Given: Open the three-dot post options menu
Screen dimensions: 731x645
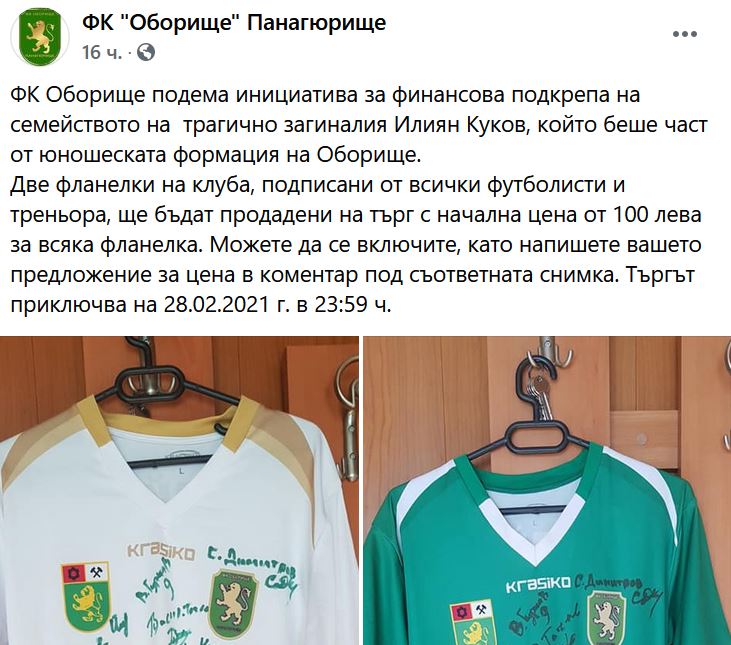Looking at the screenshot, I should coord(685,34).
